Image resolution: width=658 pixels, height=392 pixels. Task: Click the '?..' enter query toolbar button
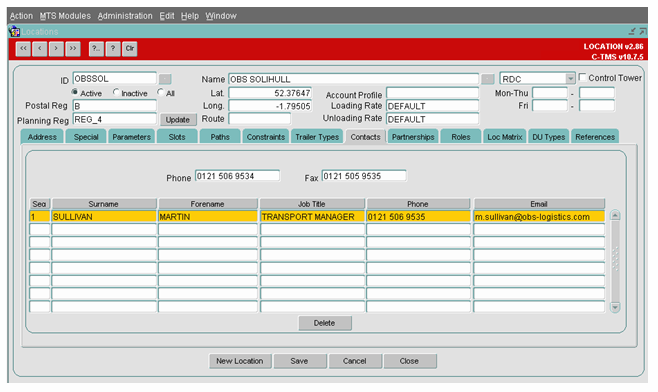pyautogui.click(x=96, y=49)
